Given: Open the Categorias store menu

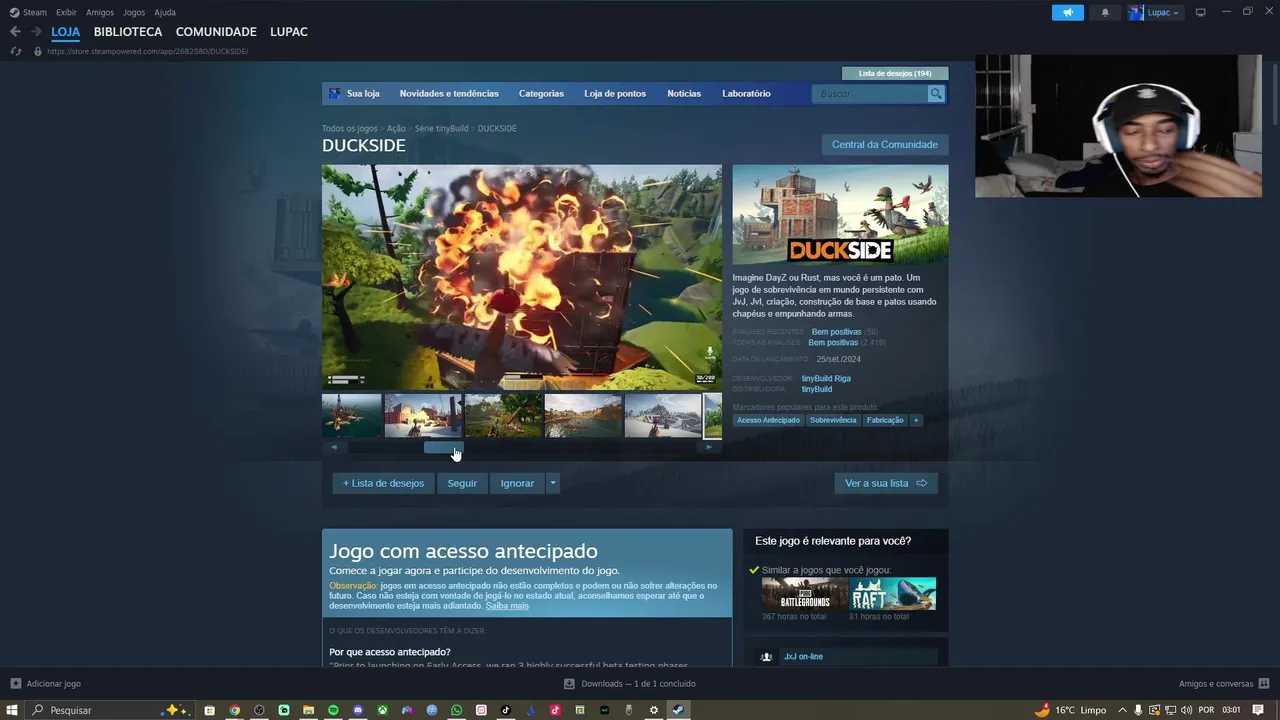Looking at the screenshot, I should 541,93.
